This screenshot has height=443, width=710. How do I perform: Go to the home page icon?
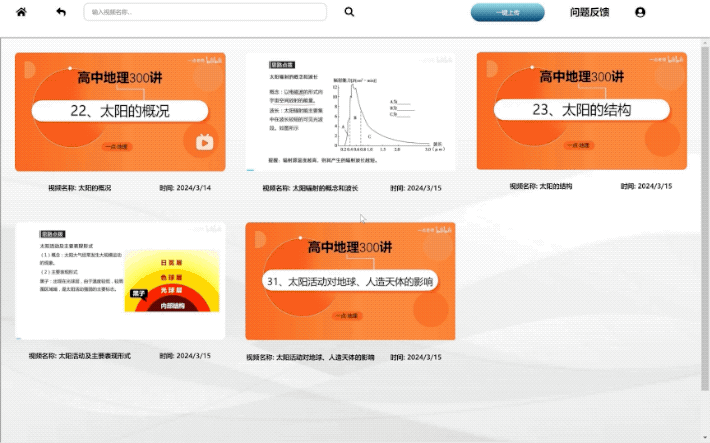[x=21, y=12]
